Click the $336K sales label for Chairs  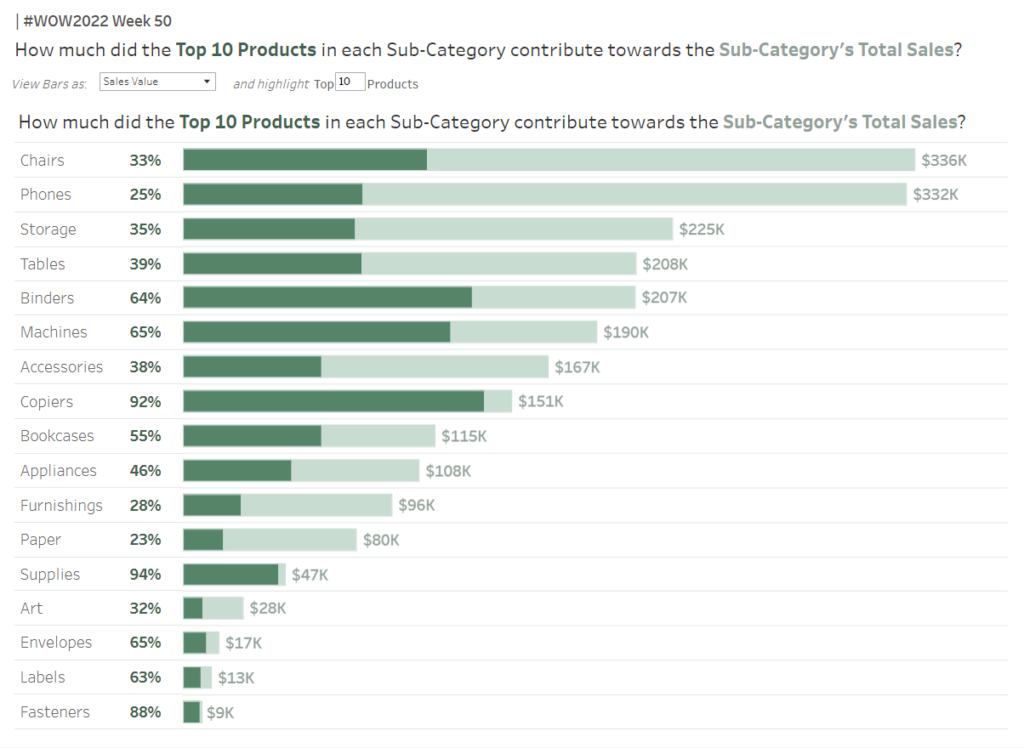click(944, 160)
